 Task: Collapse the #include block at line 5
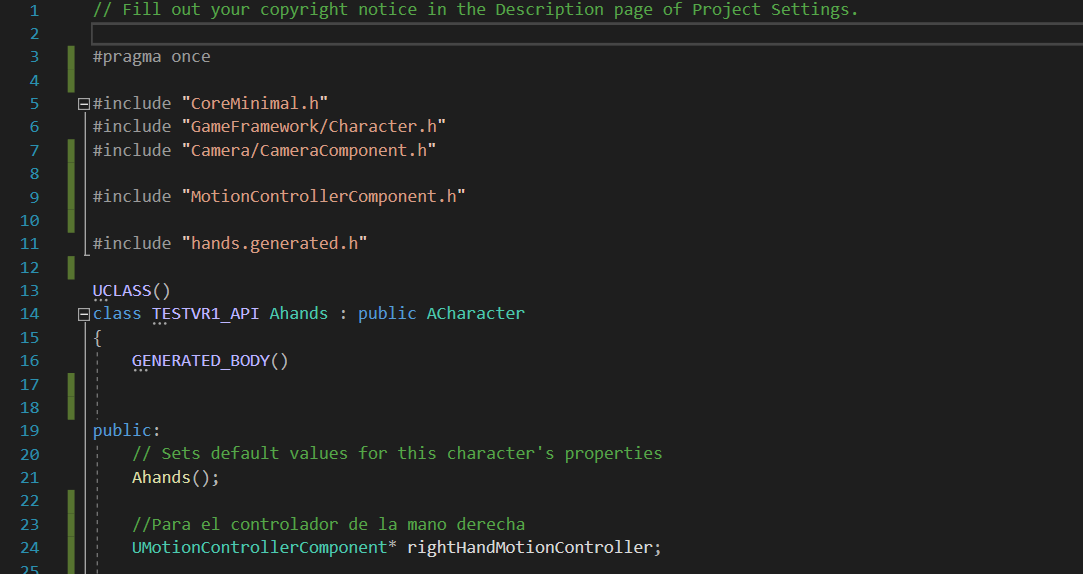[x=84, y=104]
